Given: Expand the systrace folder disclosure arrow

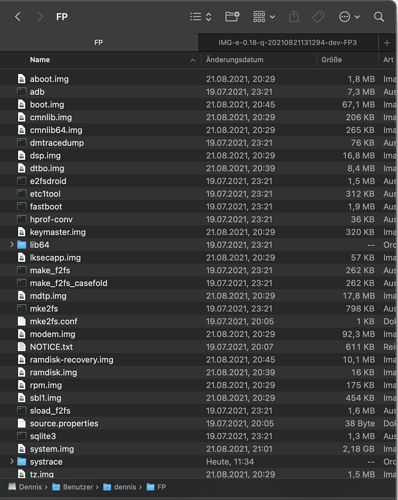Looking at the screenshot, I should tap(12, 462).
